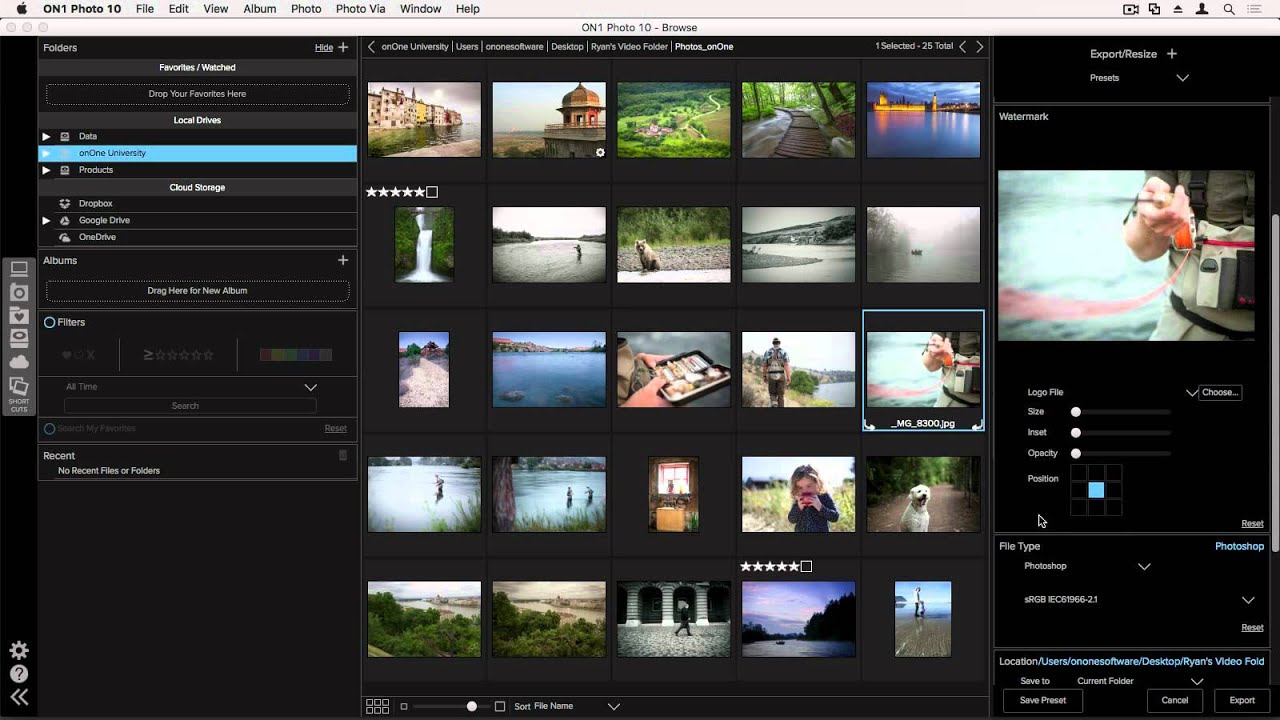Screen dimensions: 1280x720
Task: Click the OneDrive icon in Cloud Storage
Action: [x=65, y=237]
